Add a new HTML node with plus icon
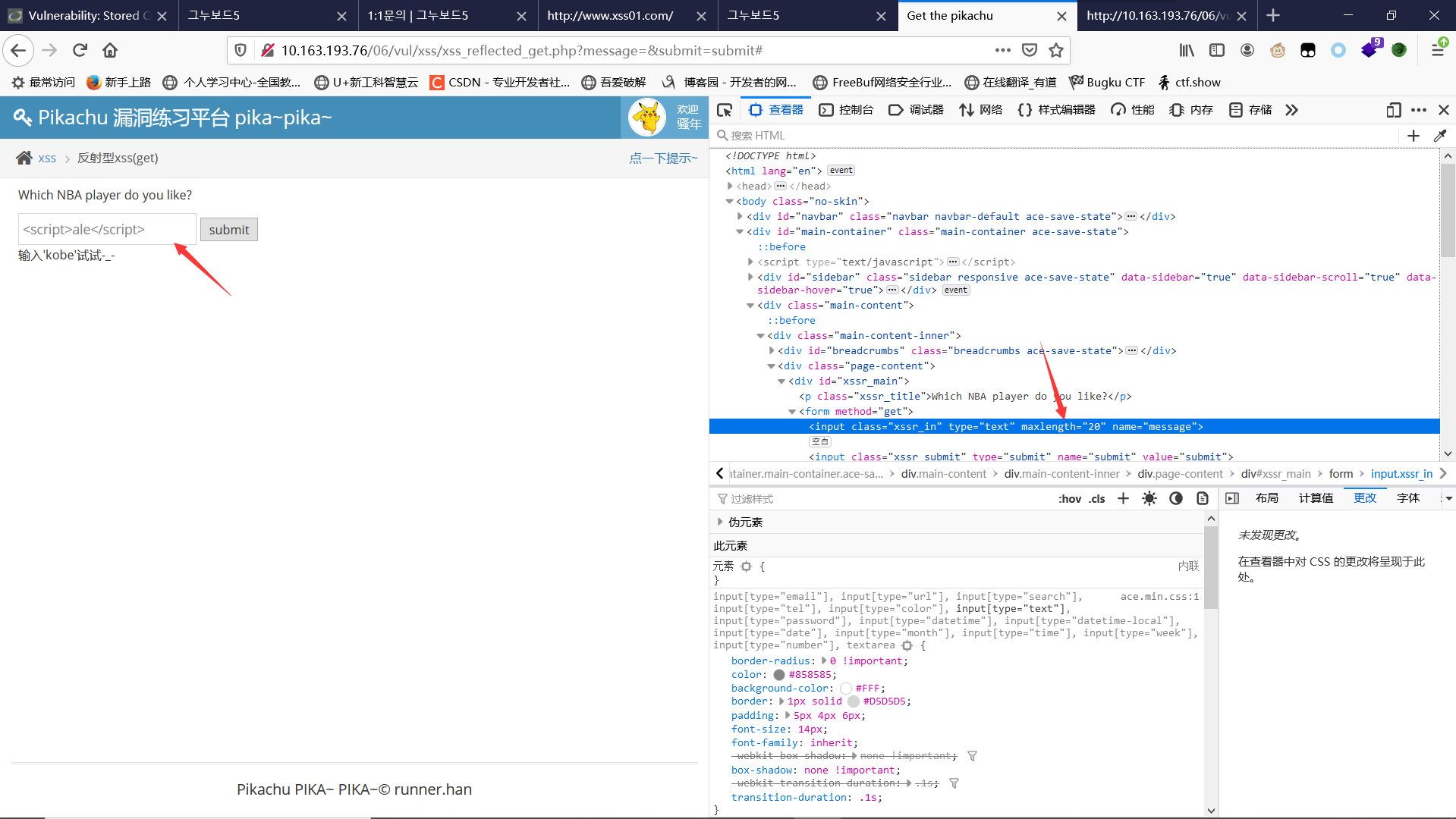The width and height of the screenshot is (1456, 819). pos(1413,136)
